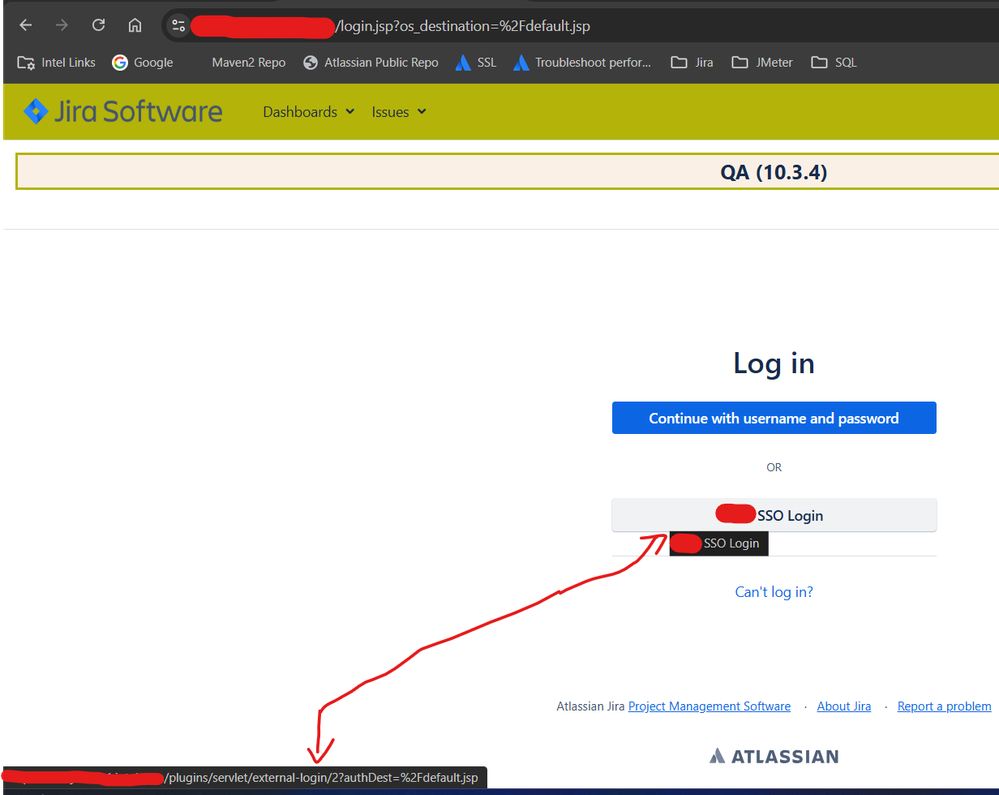Open the browser home page icon

[134, 25]
